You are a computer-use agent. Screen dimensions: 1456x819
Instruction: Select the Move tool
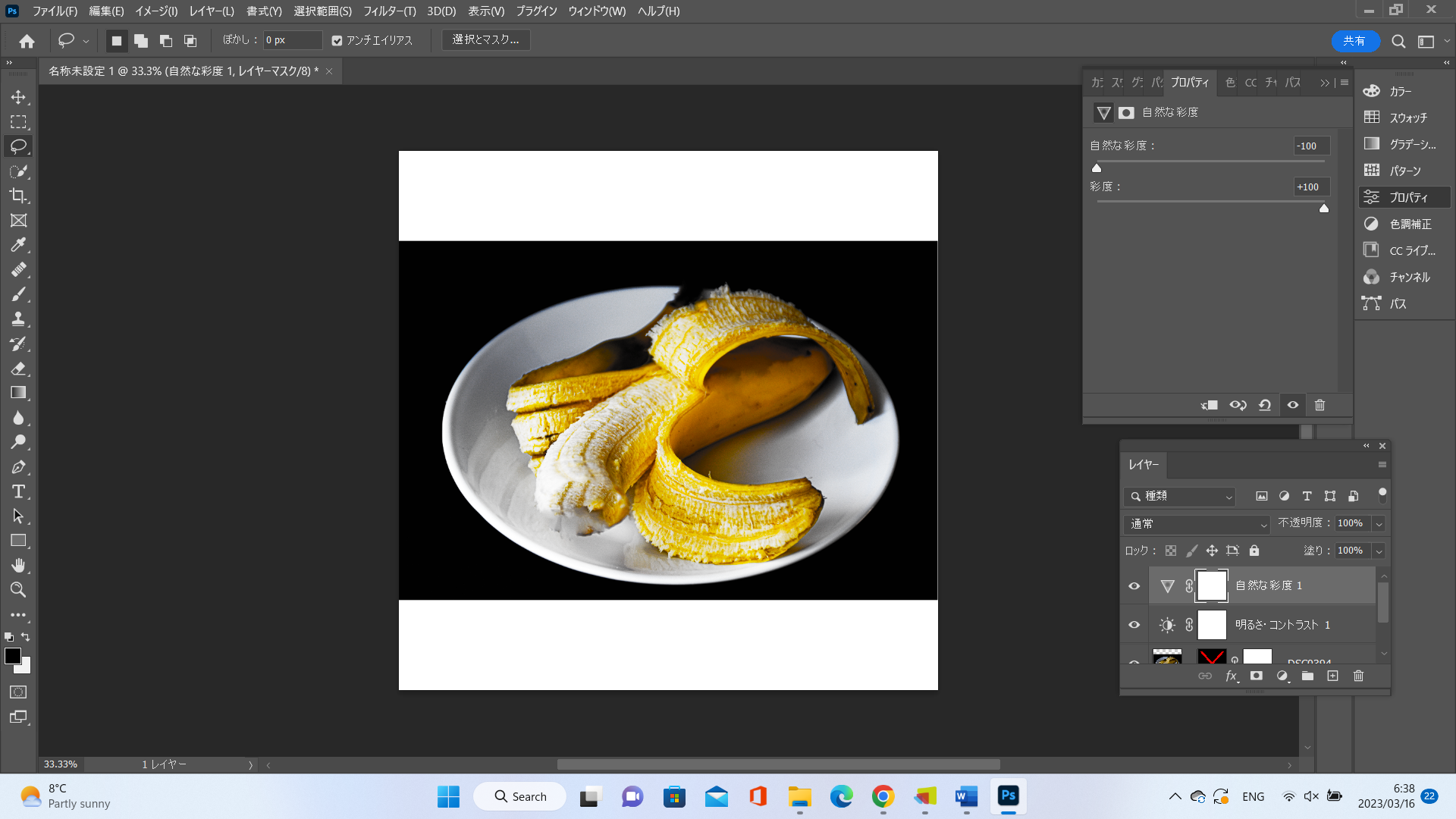tap(18, 97)
